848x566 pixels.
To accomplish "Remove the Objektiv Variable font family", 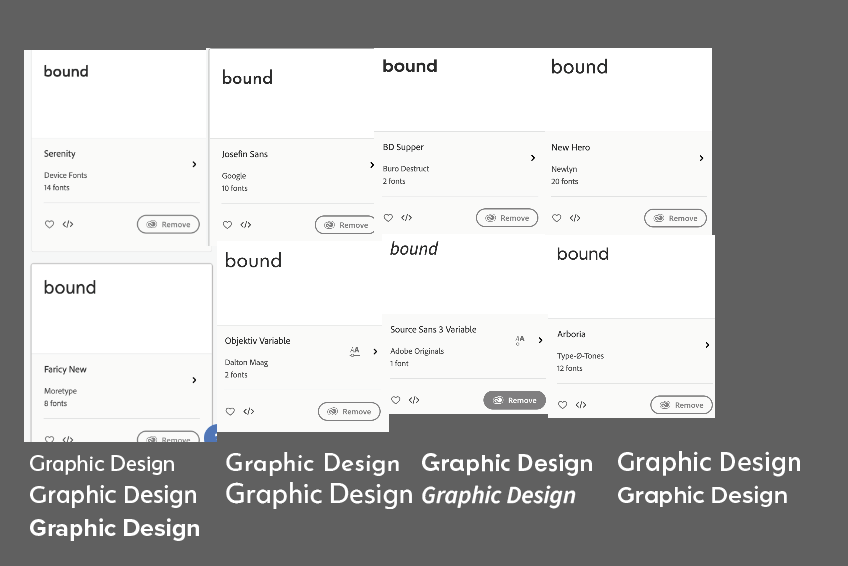I will tap(349, 411).
